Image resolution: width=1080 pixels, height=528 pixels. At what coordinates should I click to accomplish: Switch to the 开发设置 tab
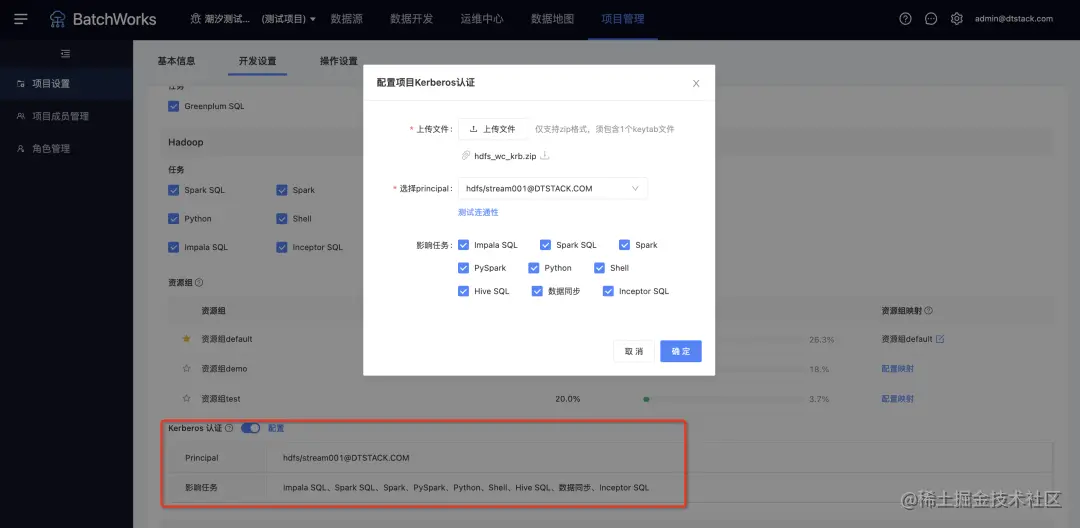258,61
